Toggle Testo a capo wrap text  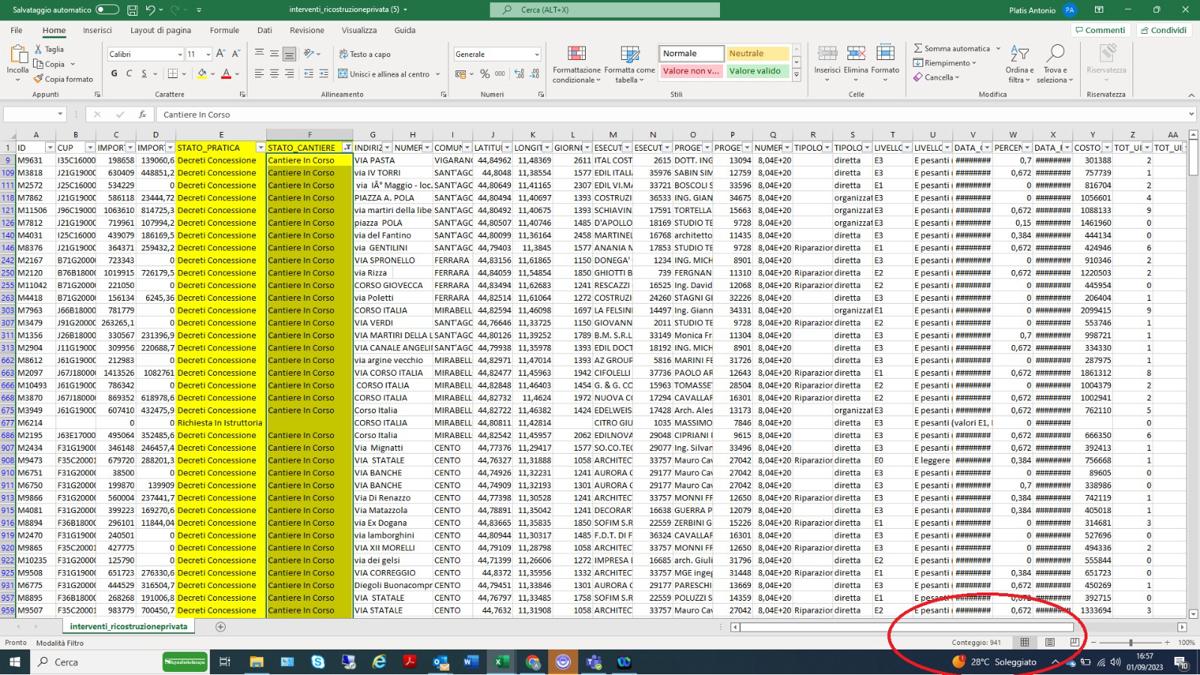(363, 54)
